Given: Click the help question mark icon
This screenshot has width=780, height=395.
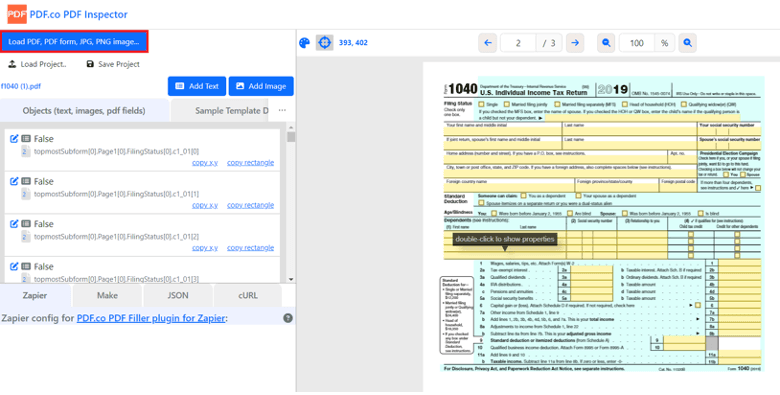Looking at the screenshot, I should (288, 318).
